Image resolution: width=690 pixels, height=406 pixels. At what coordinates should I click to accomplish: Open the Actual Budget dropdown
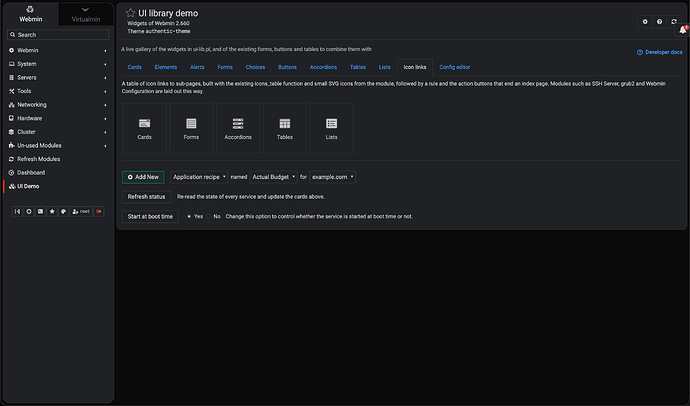click(x=274, y=177)
